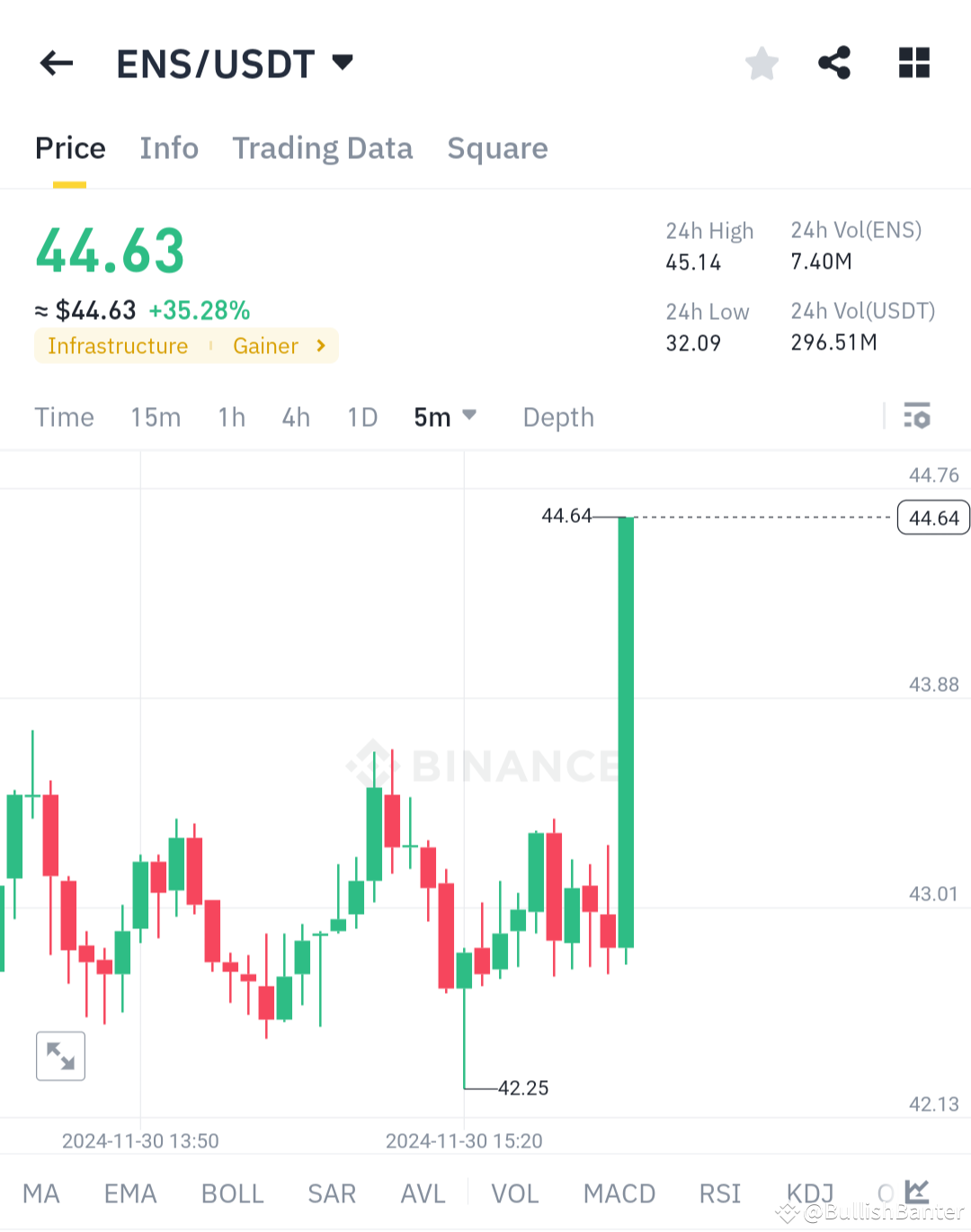Open the Depth view
The width and height of the screenshot is (971, 1232).
tap(557, 416)
